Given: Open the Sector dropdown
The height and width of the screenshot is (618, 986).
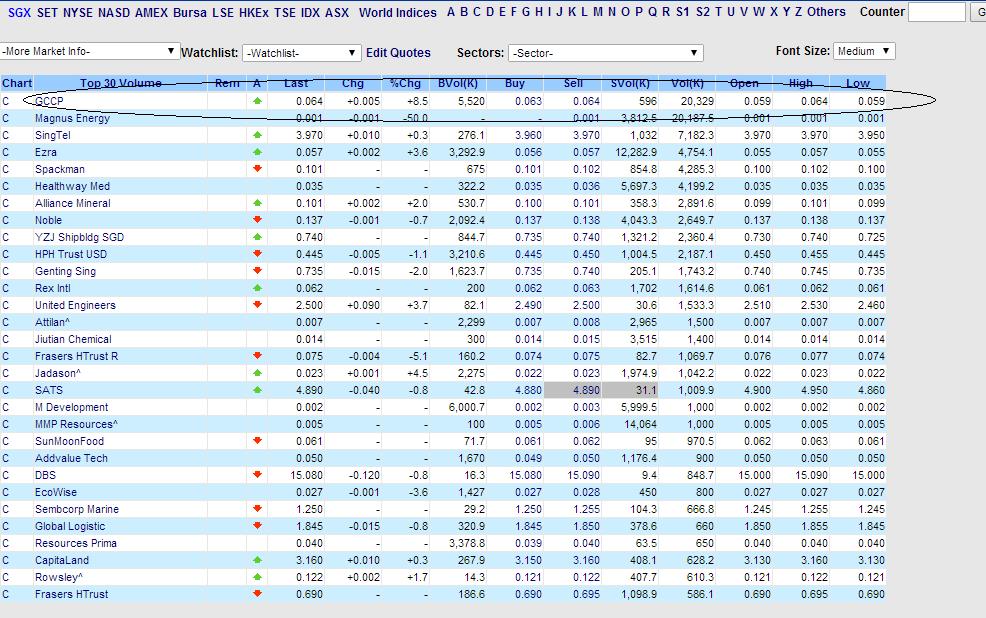Looking at the screenshot, I should [606, 53].
